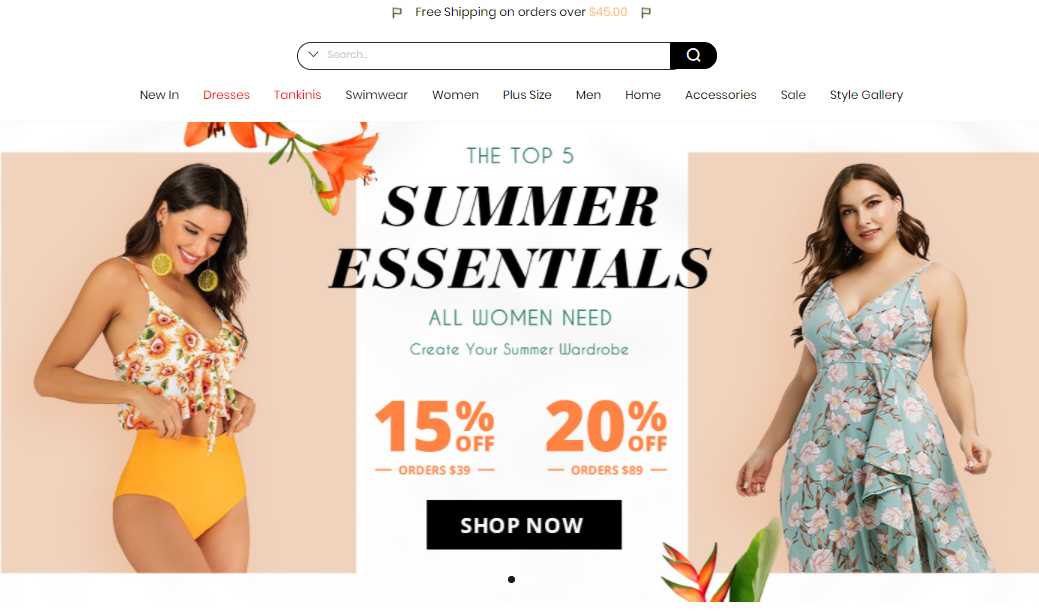The height and width of the screenshot is (611, 1039).
Task: Open the Men menu item
Action: point(588,95)
